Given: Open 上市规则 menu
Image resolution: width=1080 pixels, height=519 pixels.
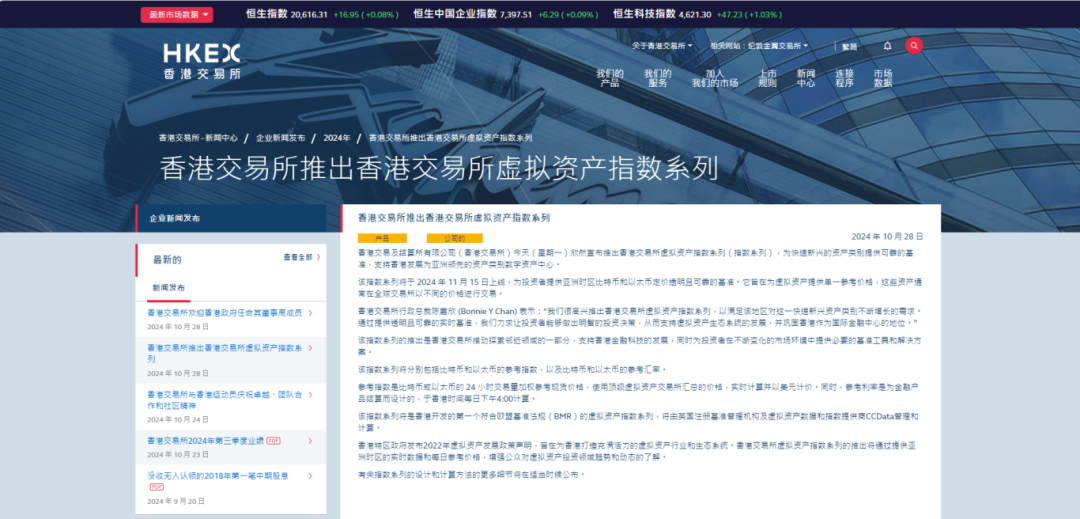Looking at the screenshot, I should pos(767,78).
